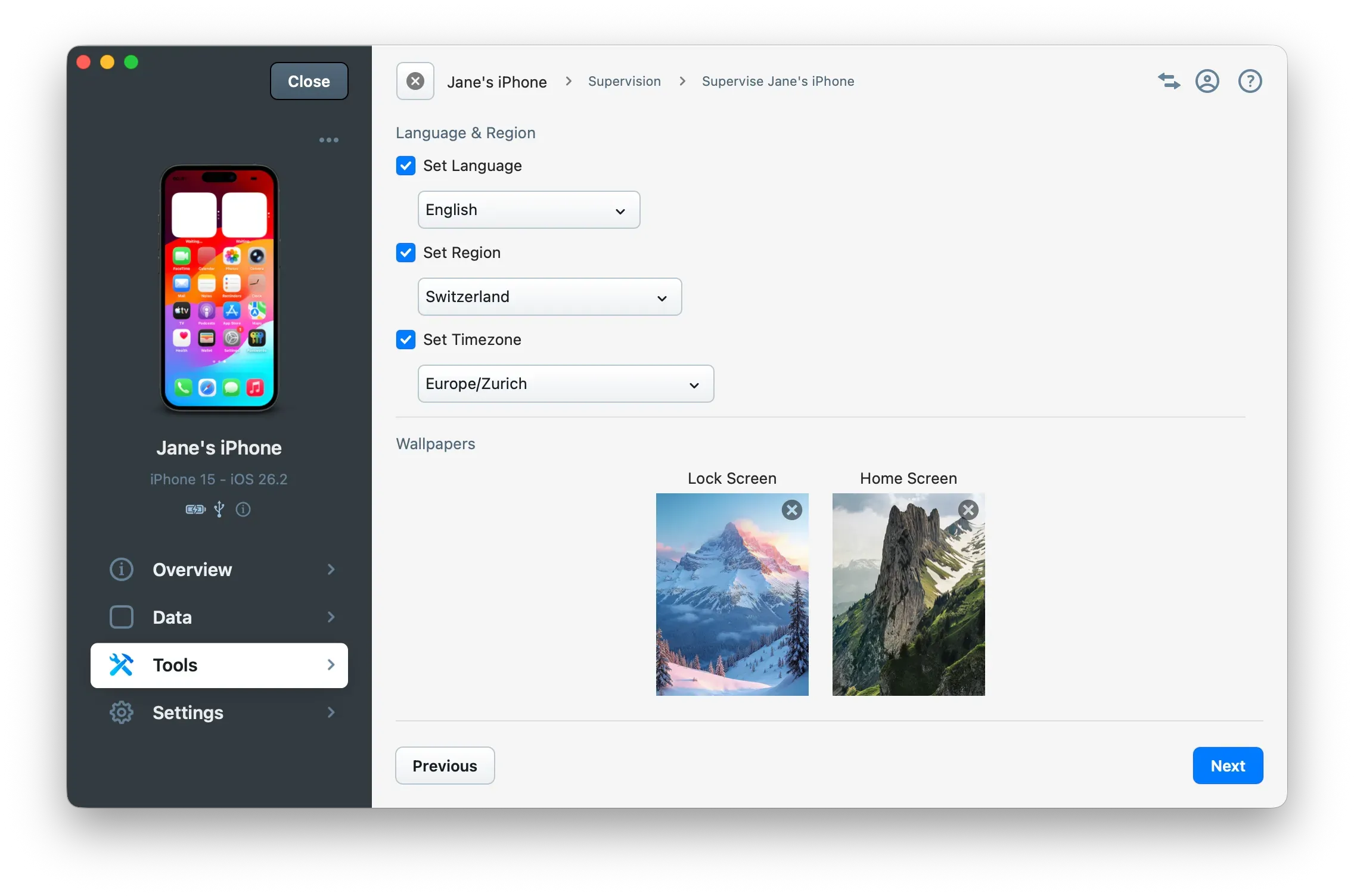Screen dimensions: 1354x896
Task: Disable the Set Language checkbox
Action: (x=405, y=166)
